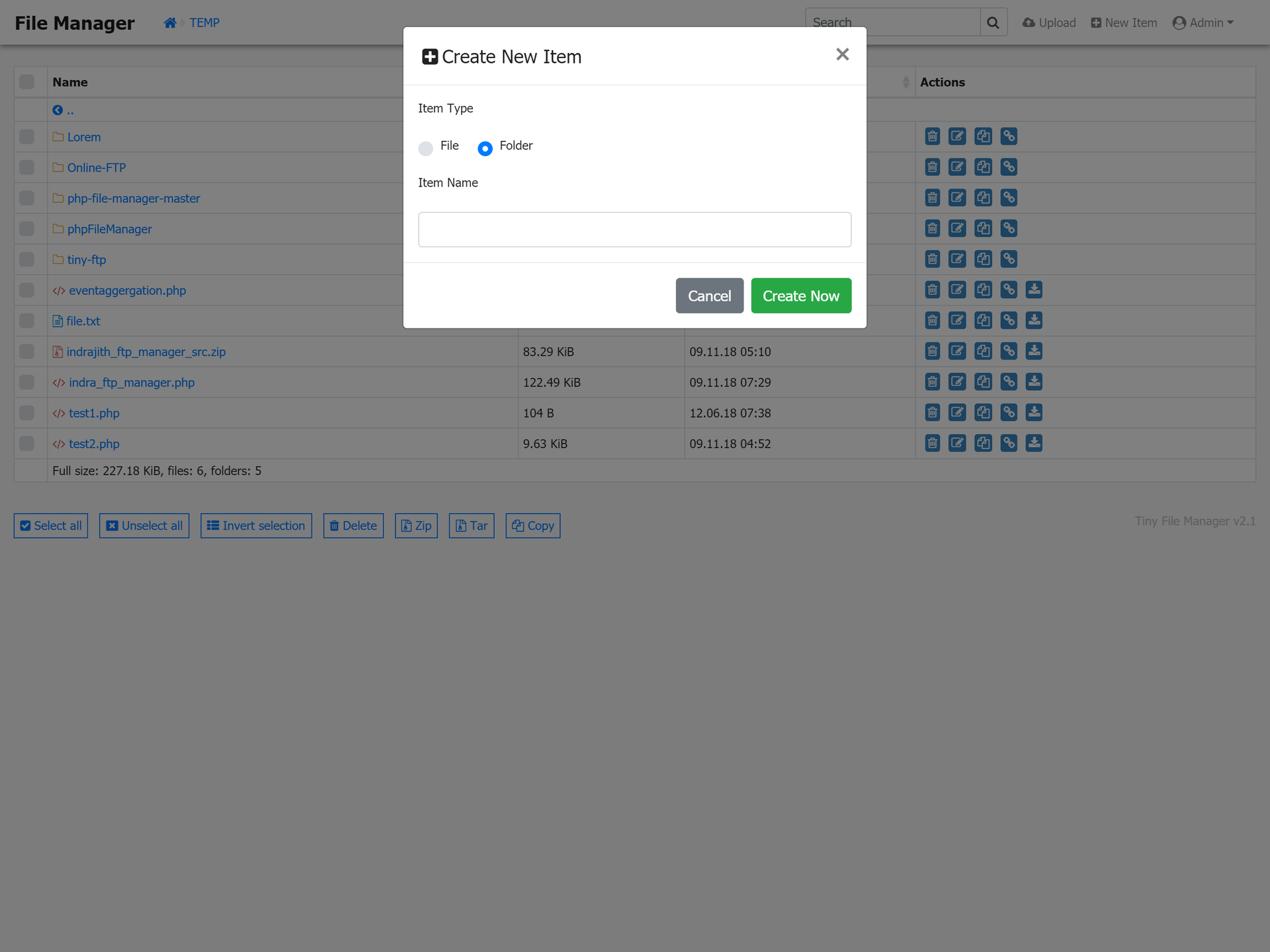Open the Upload menu item
1270x952 pixels.
click(1049, 22)
